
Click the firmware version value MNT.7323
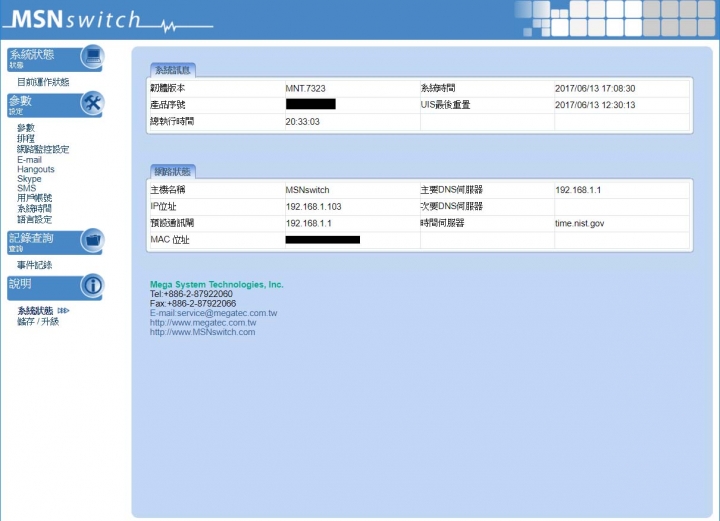click(305, 89)
